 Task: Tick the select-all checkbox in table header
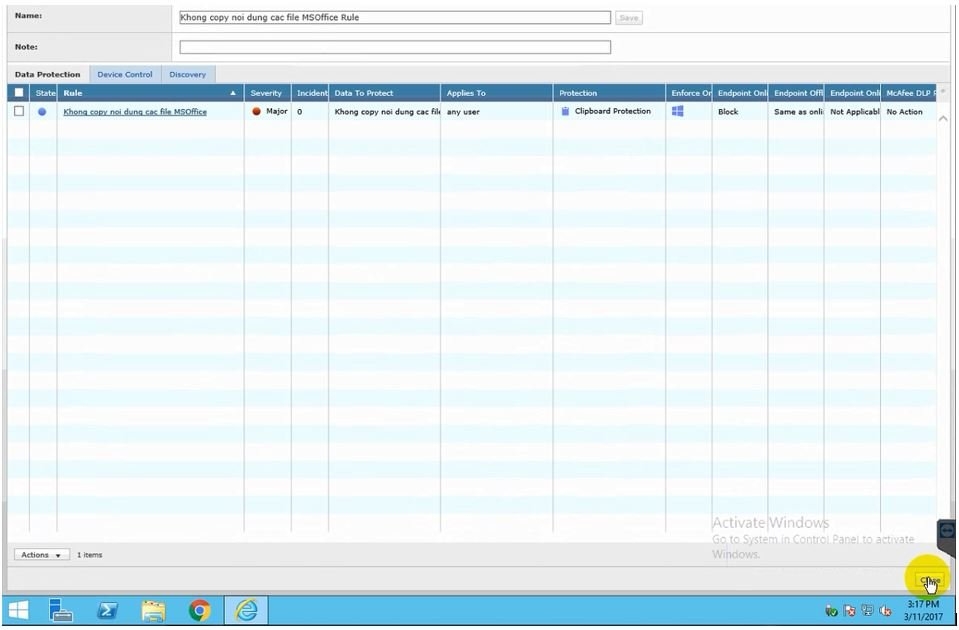coord(19,93)
